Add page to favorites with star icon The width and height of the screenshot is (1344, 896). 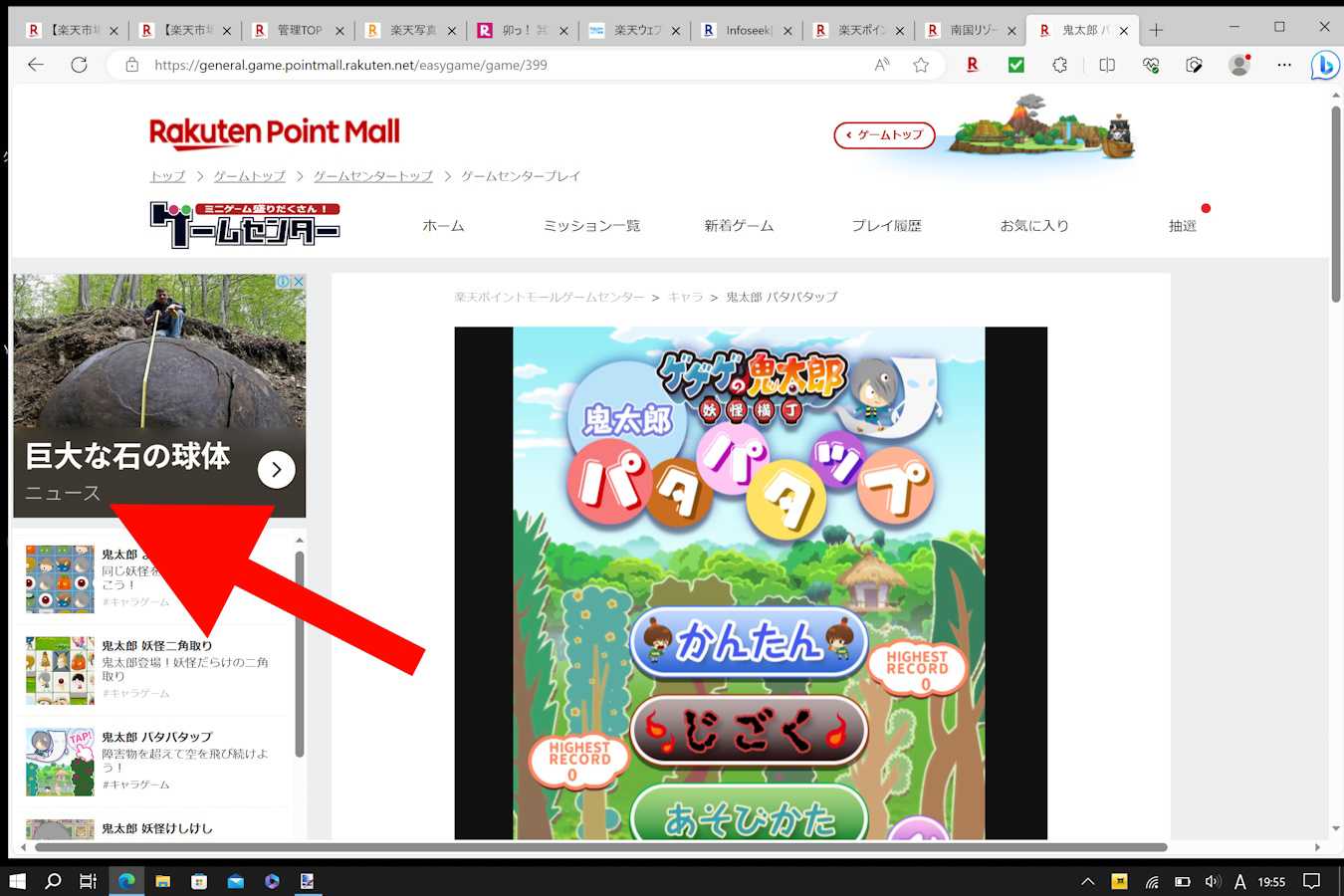[921, 65]
